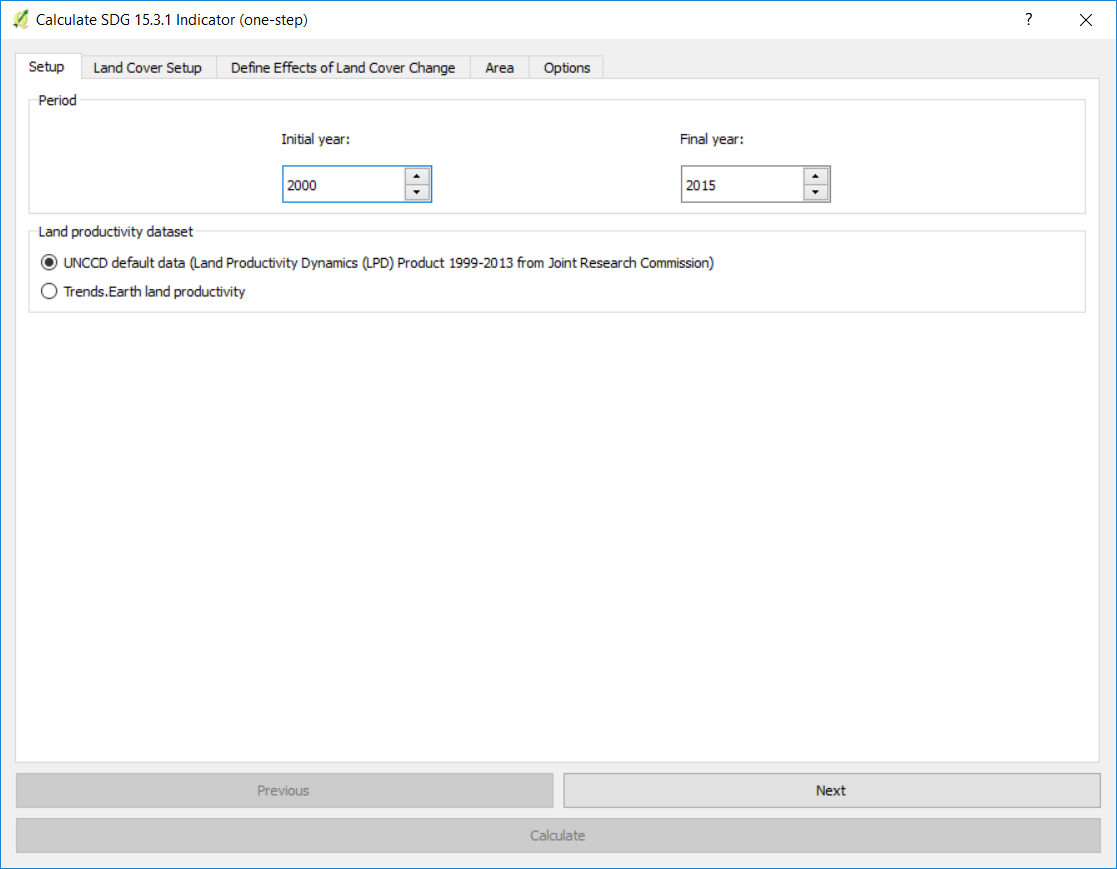Open the Land Cover Setup tab
This screenshot has height=869, width=1117.
(x=147, y=68)
